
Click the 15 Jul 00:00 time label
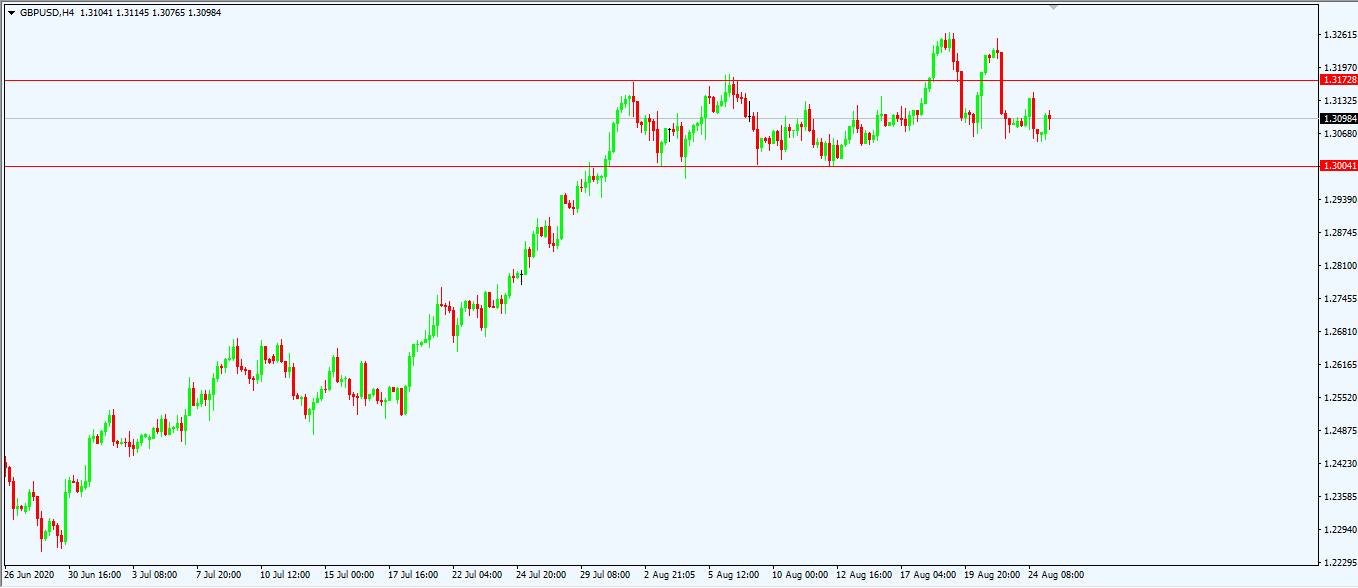pyautogui.click(x=349, y=575)
